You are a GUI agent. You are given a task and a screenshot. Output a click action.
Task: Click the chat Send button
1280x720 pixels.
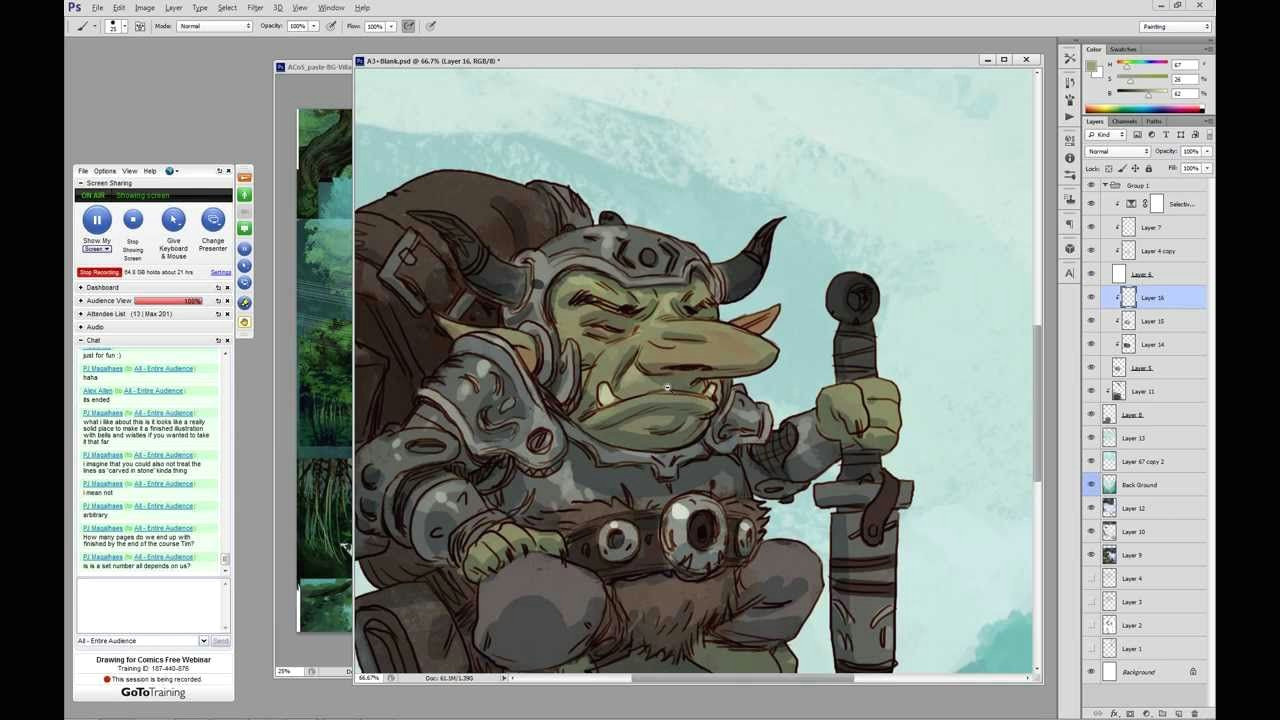tap(220, 641)
